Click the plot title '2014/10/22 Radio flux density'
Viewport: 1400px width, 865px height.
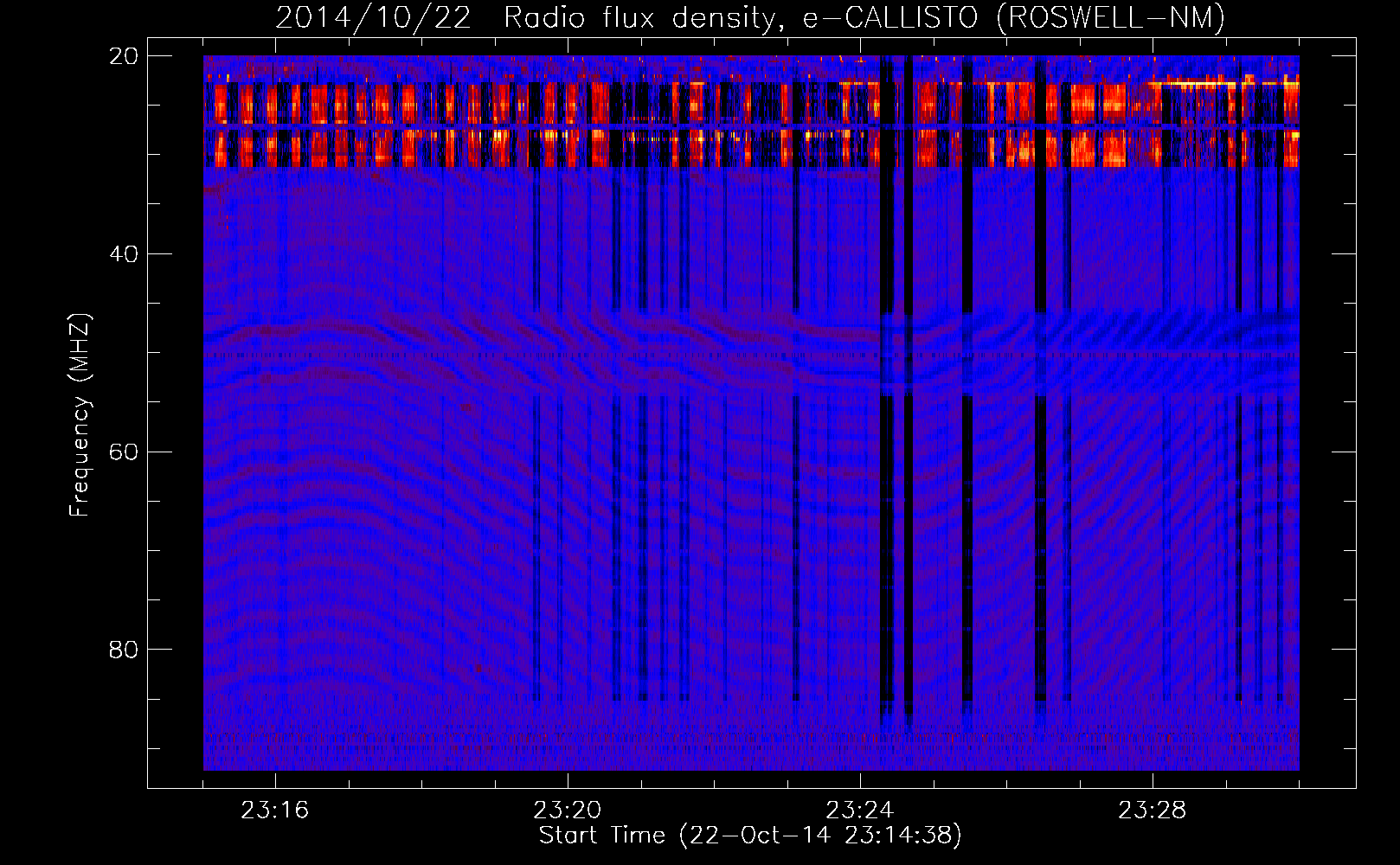click(x=750, y=17)
